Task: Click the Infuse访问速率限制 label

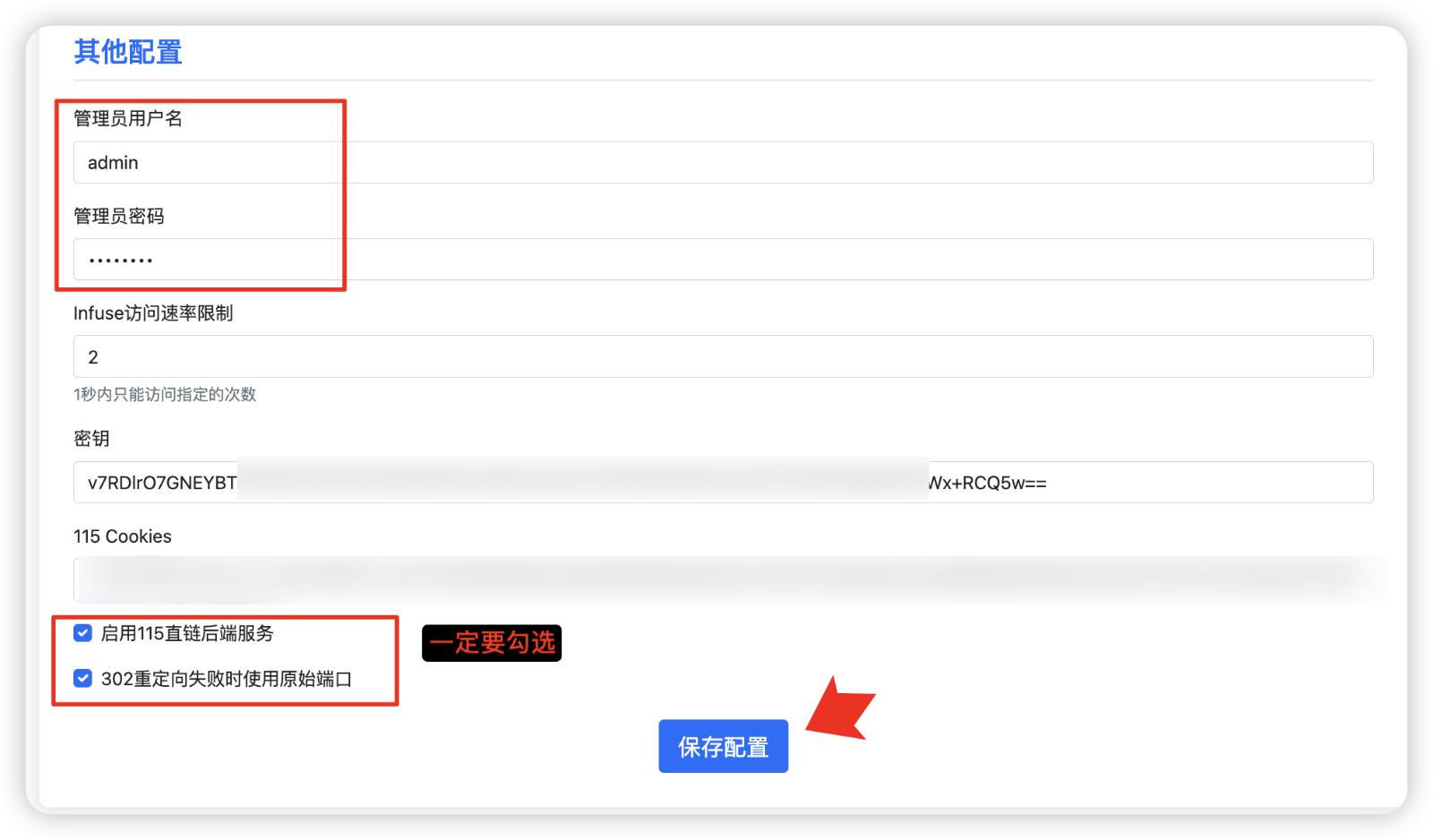Action: click(x=153, y=313)
